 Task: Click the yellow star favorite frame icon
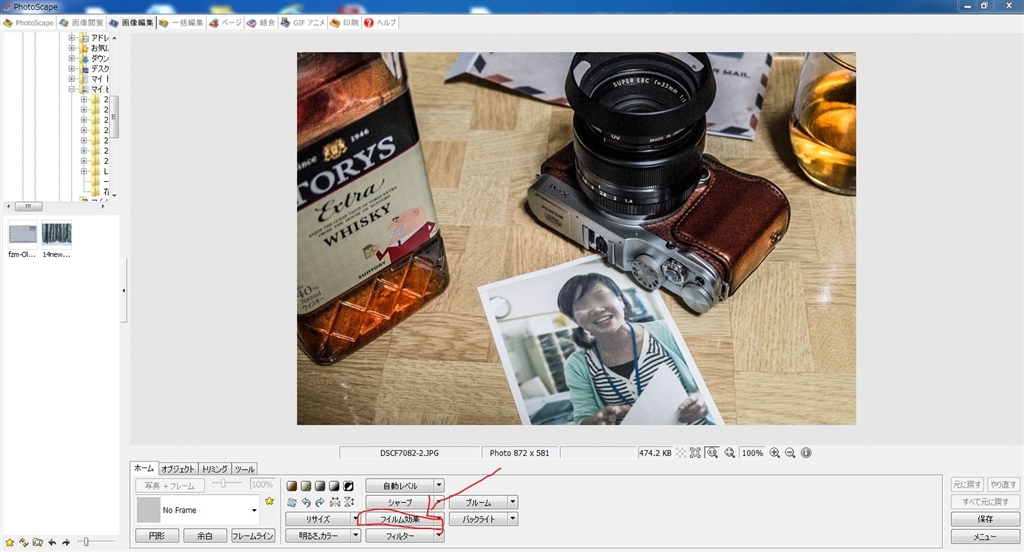point(269,501)
